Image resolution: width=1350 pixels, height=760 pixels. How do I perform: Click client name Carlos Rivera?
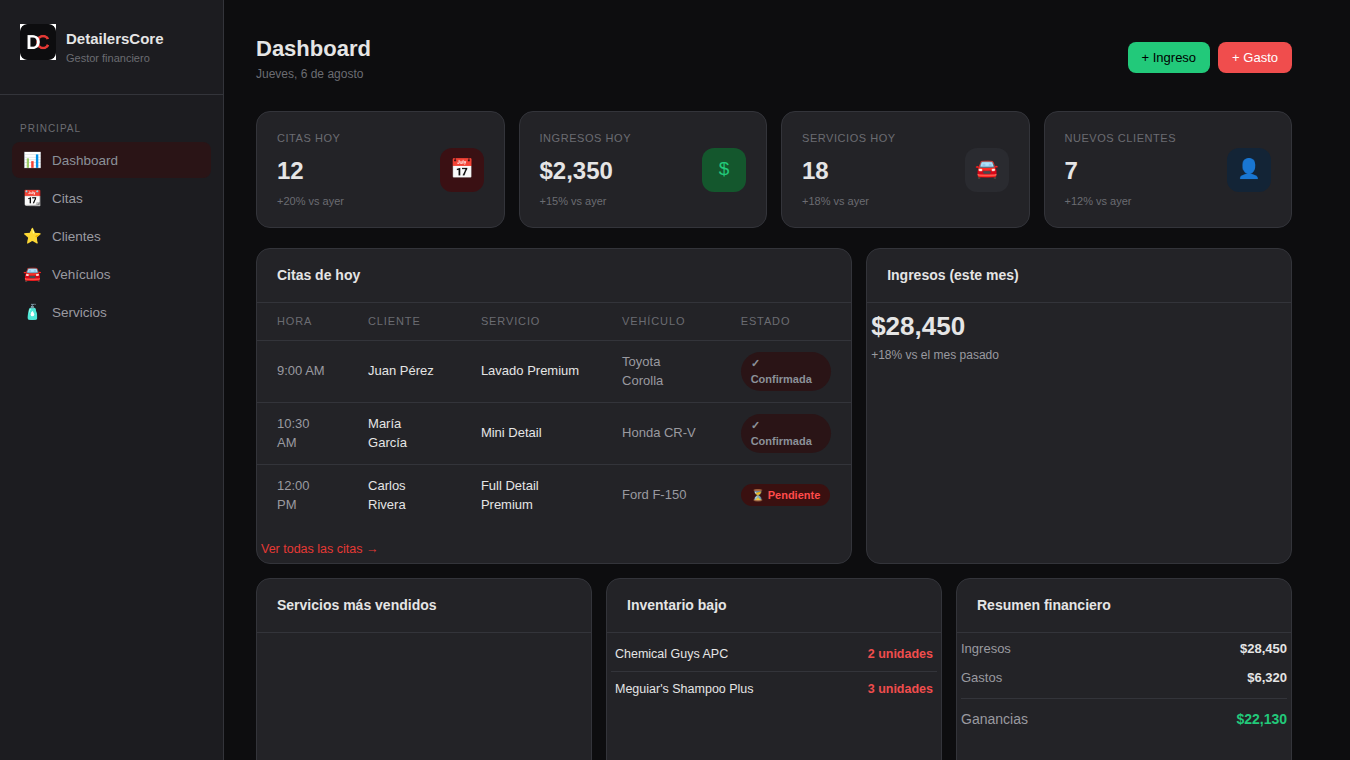[x=387, y=495]
